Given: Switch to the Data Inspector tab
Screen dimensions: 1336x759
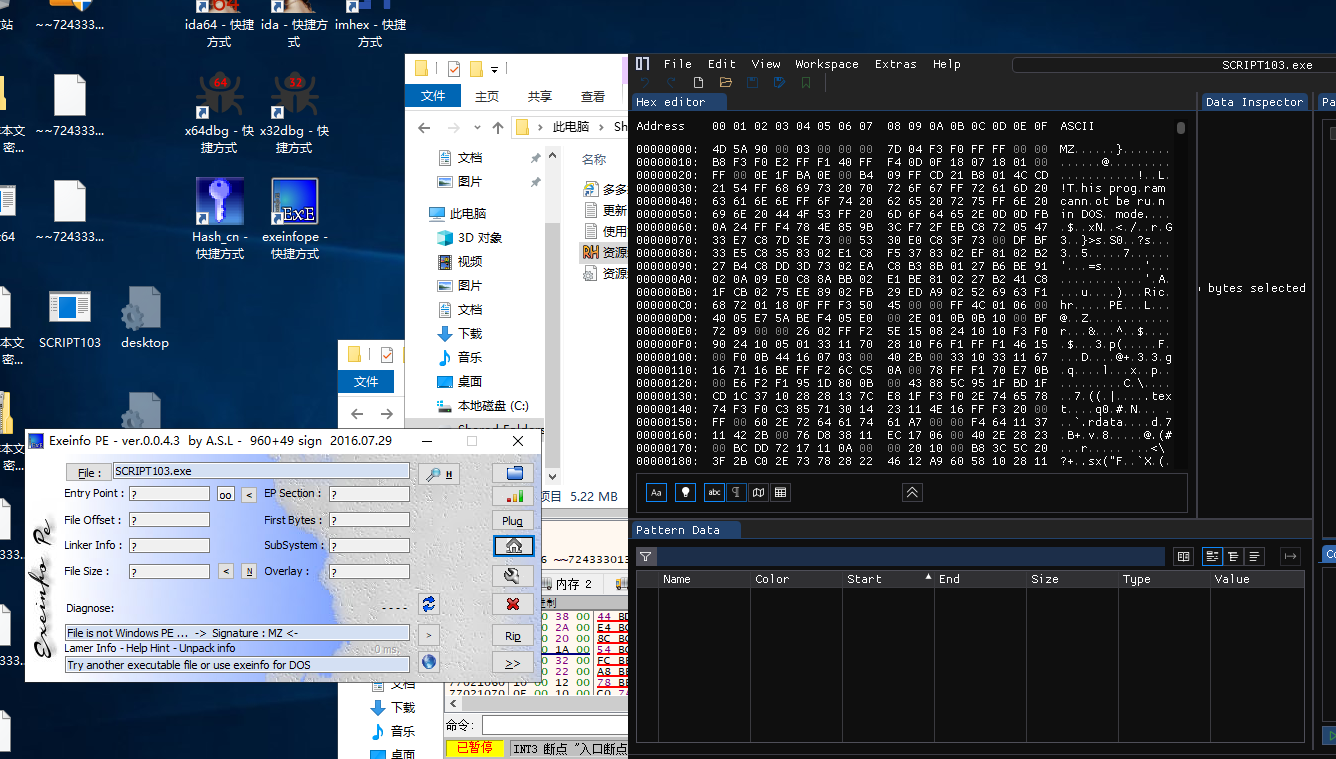Looking at the screenshot, I should (1255, 102).
